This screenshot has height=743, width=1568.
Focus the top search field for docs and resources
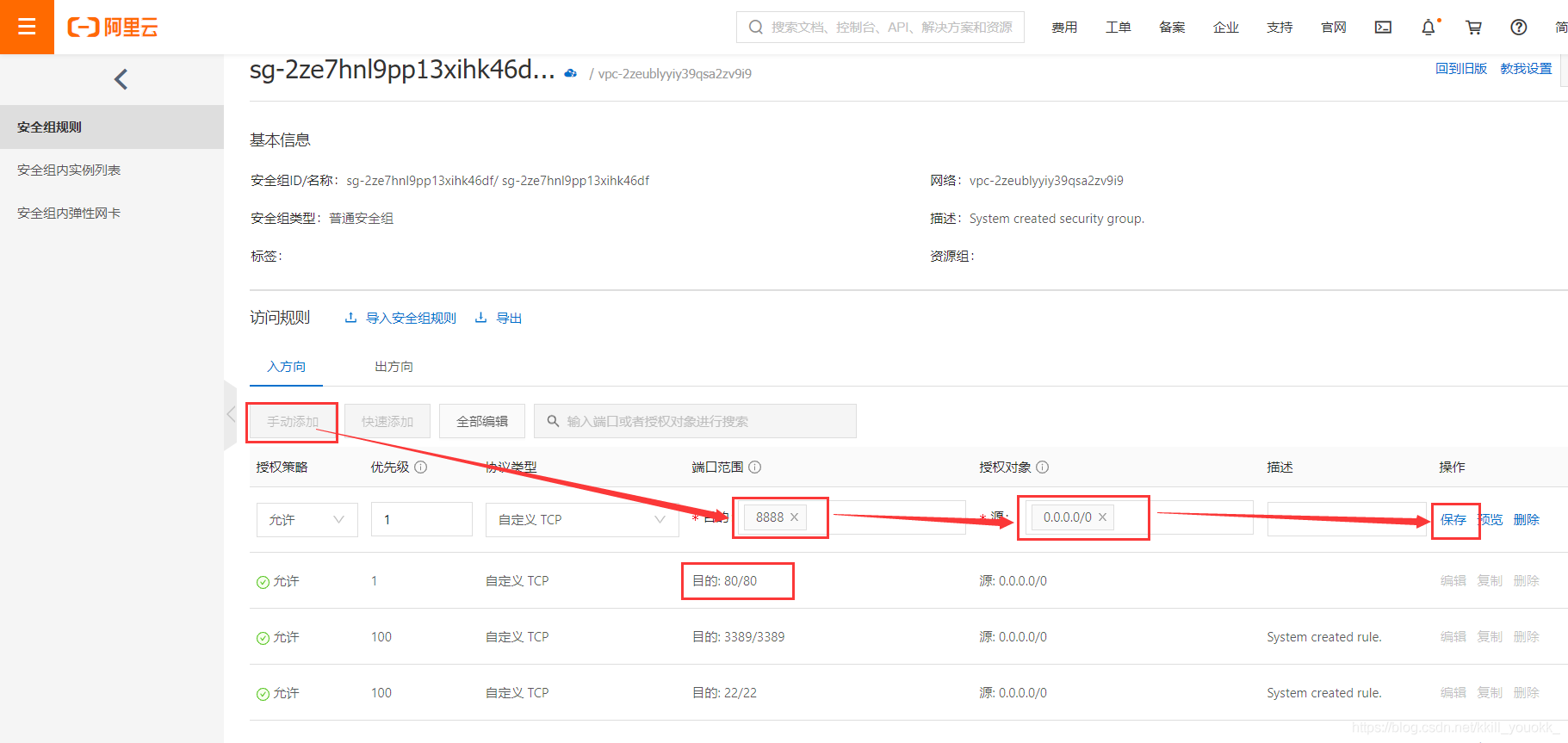[880, 27]
